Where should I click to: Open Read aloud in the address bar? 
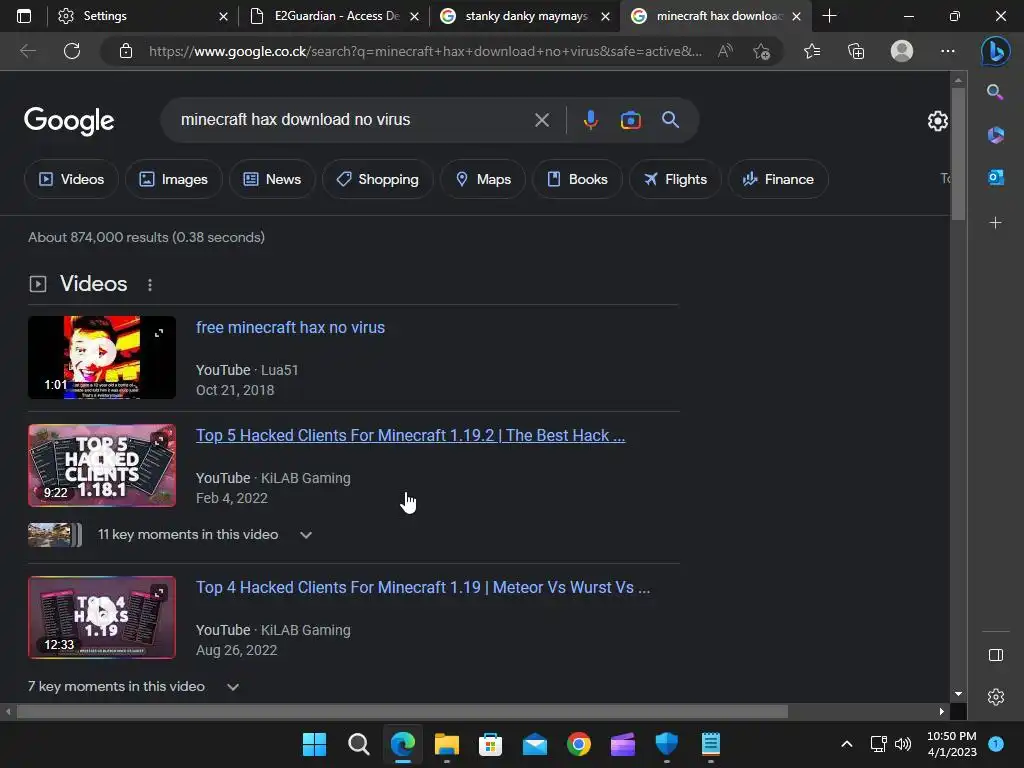[725, 51]
